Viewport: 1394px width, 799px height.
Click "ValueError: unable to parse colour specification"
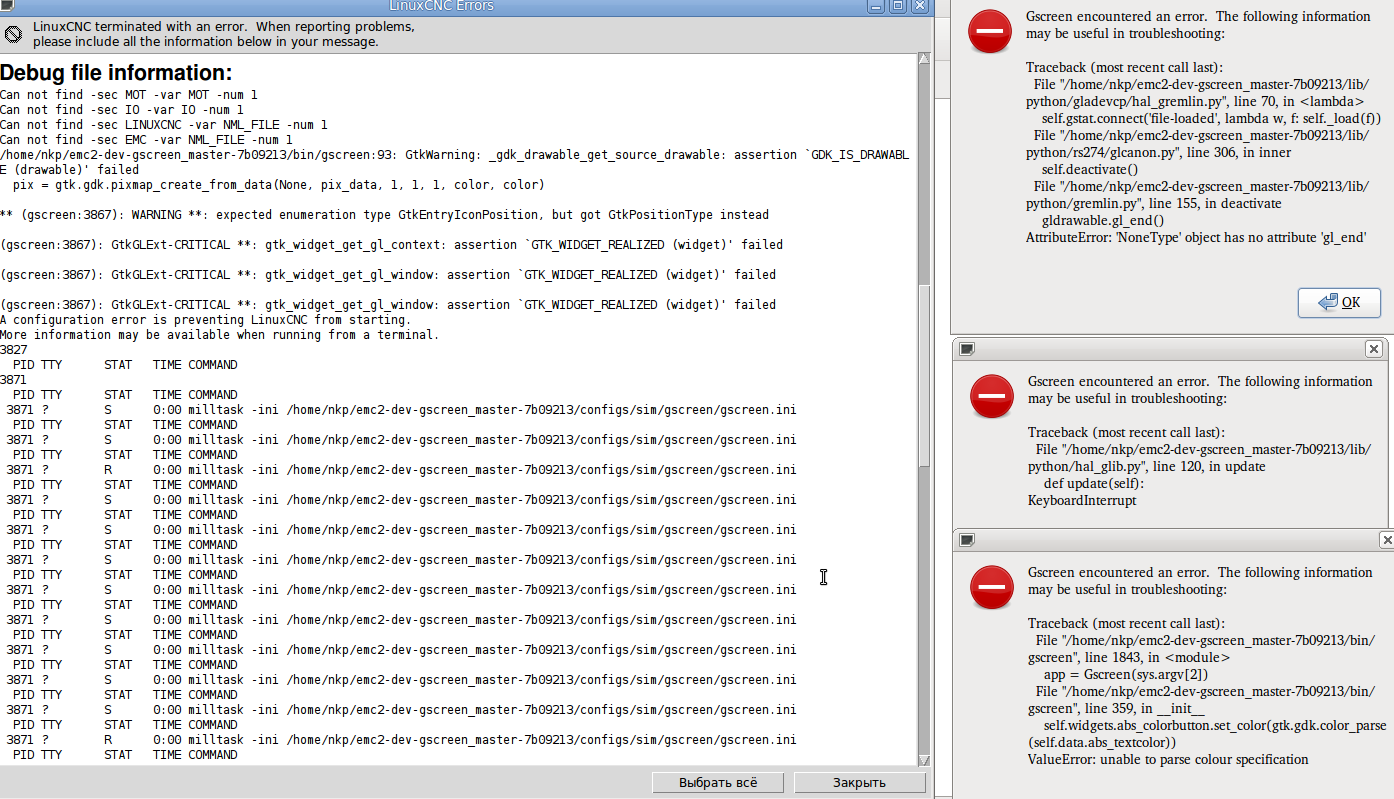point(1168,760)
